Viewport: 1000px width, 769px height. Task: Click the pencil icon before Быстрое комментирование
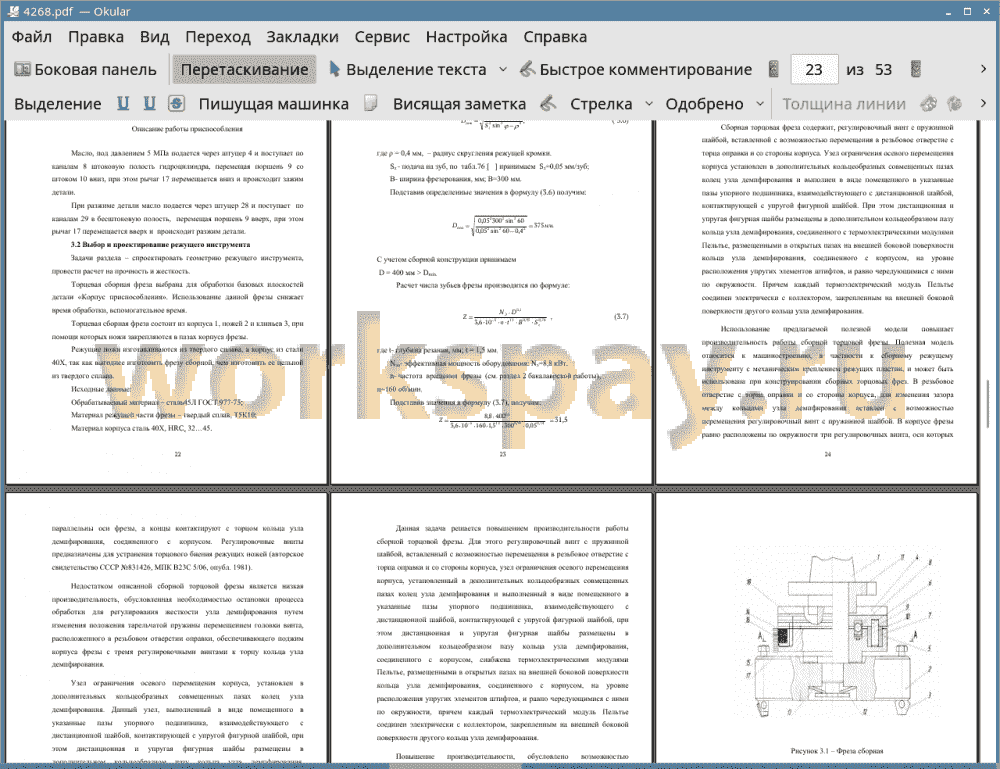point(527,69)
